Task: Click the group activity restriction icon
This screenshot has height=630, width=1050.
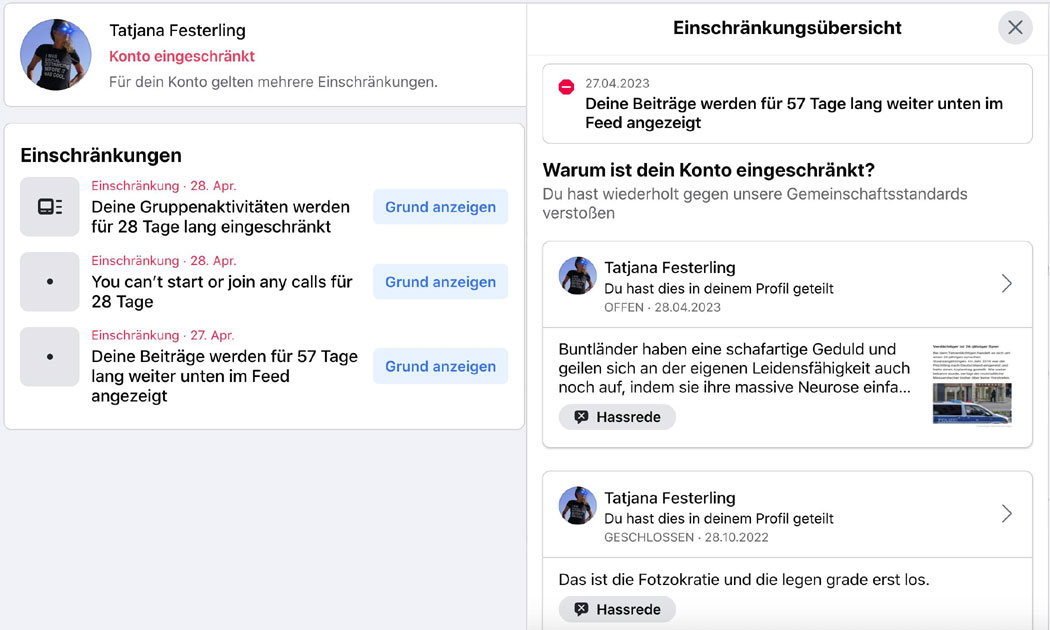Action: [50, 207]
